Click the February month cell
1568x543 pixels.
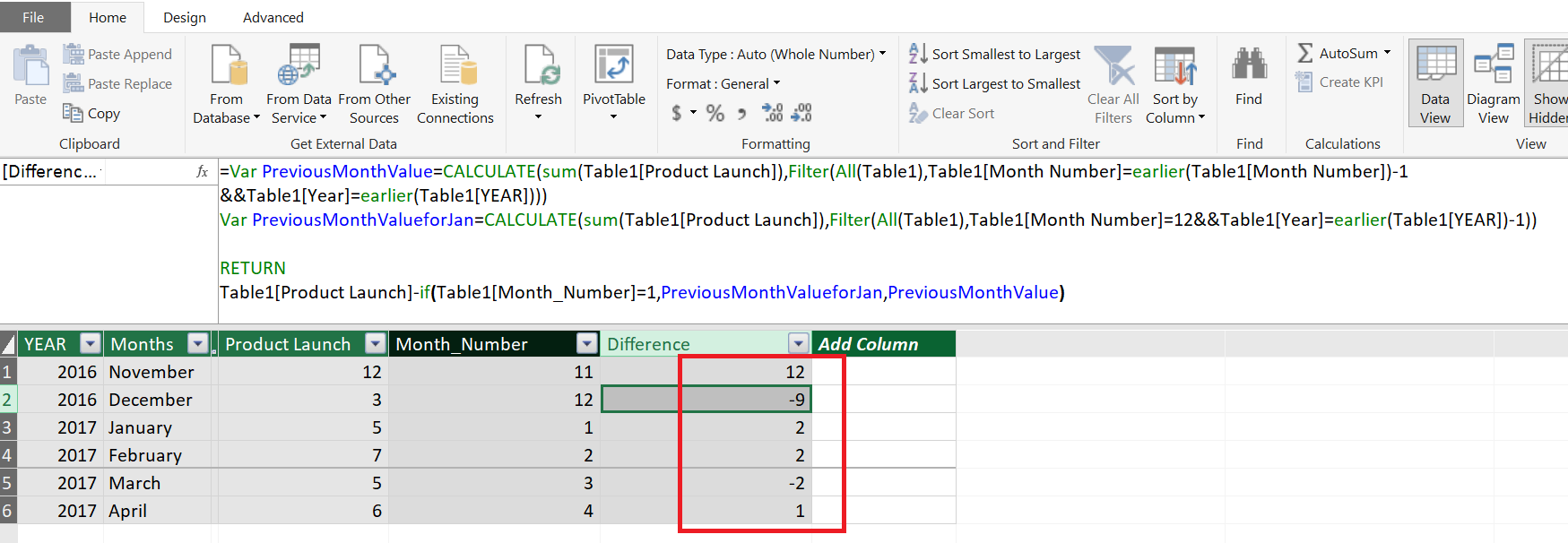[158, 455]
